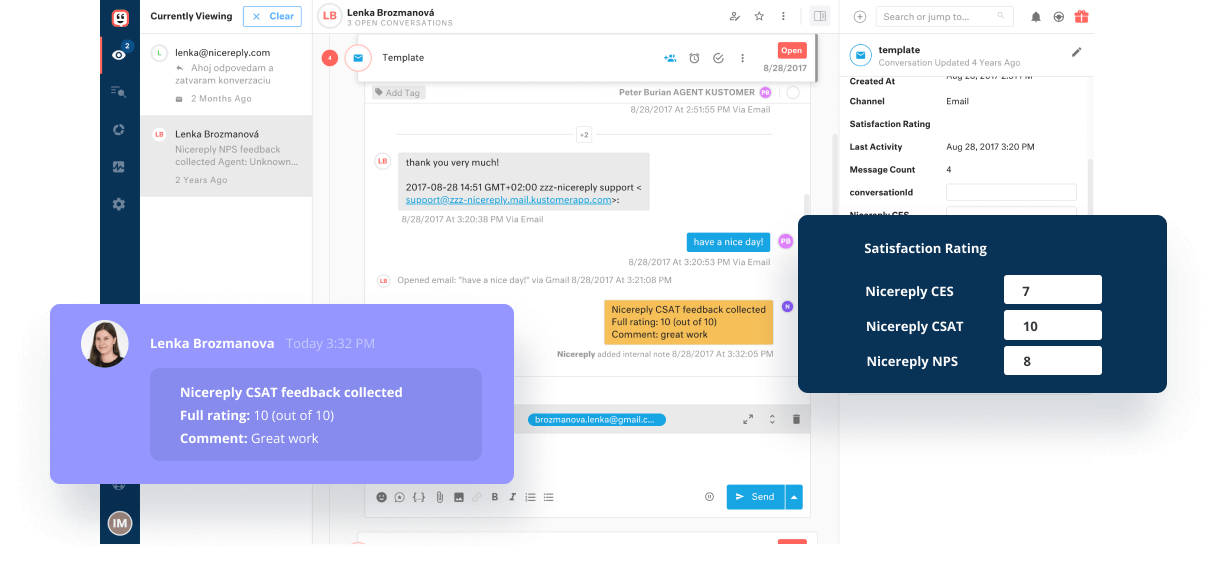Click the Kustomer logo in the sidebar
The image size is (1217, 564).
click(119, 17)
